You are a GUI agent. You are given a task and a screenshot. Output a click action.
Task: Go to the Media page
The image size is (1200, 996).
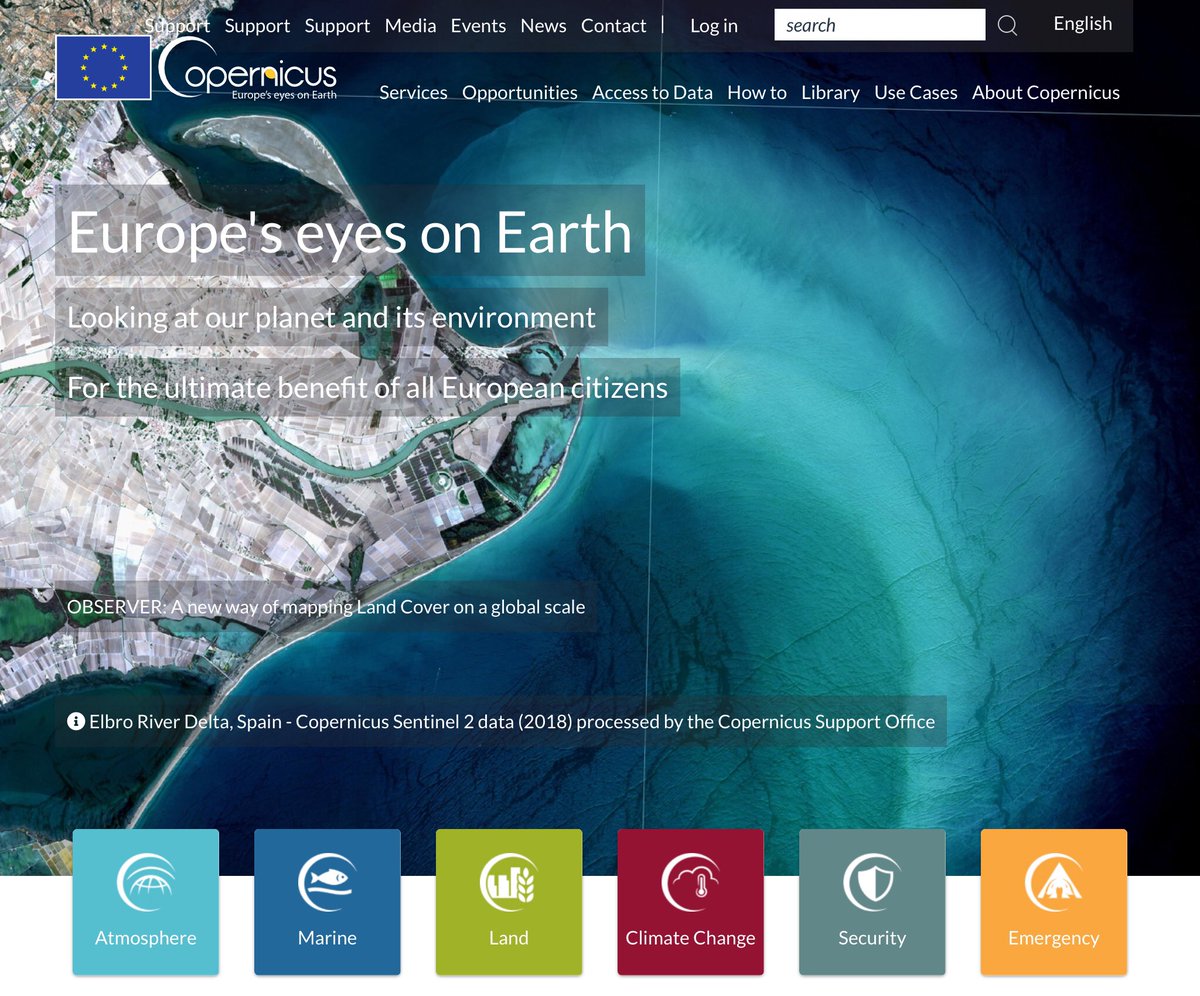click(411, 26)
